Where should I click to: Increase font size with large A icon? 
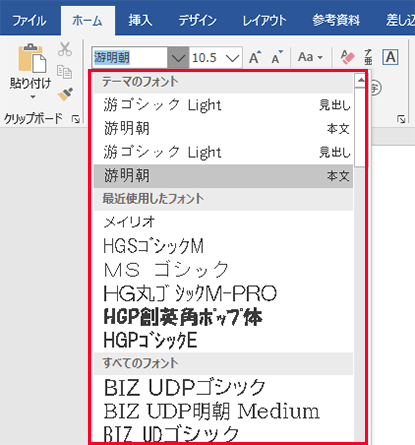(x=255, y=57)
